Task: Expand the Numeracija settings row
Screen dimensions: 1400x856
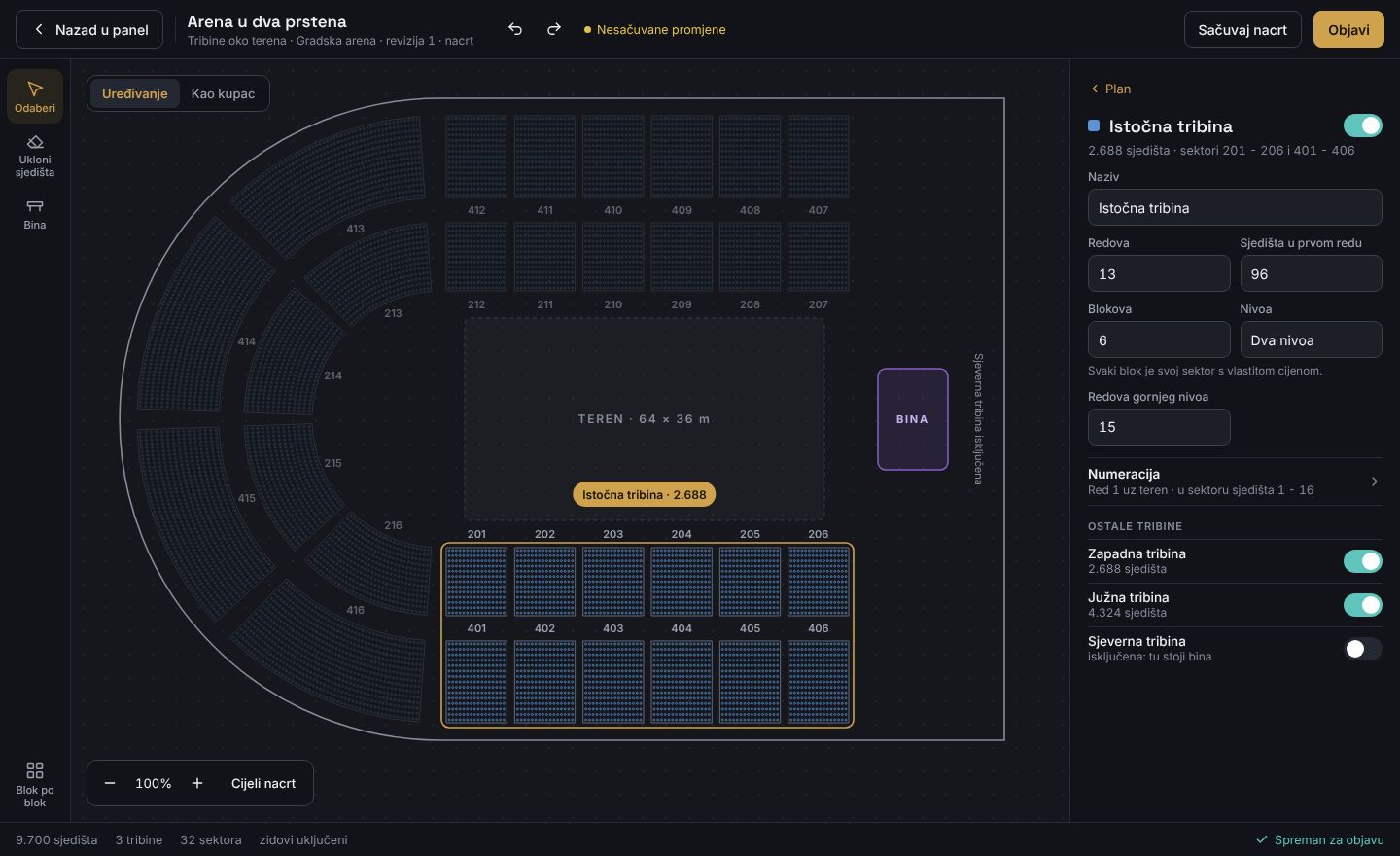Action: click(x=1234, y=481)
